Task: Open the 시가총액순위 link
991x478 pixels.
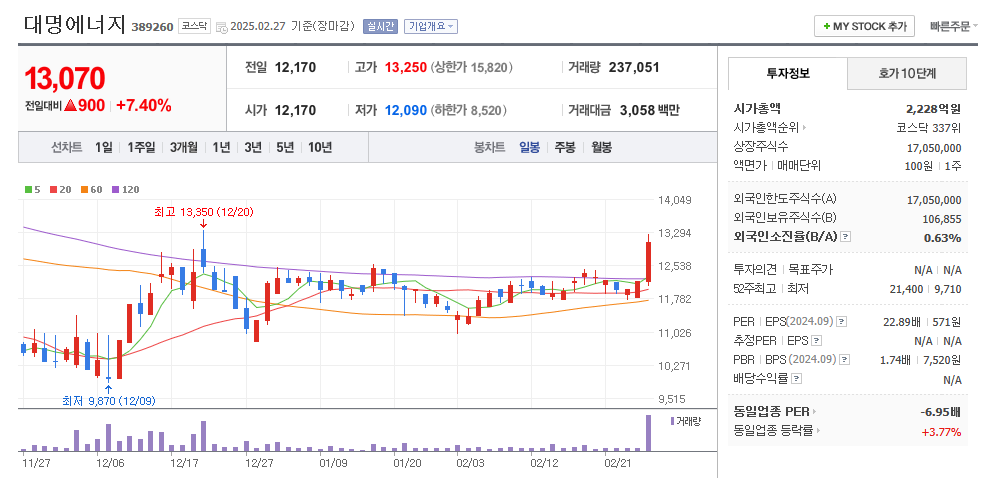Action: click(x=770, y=128)
